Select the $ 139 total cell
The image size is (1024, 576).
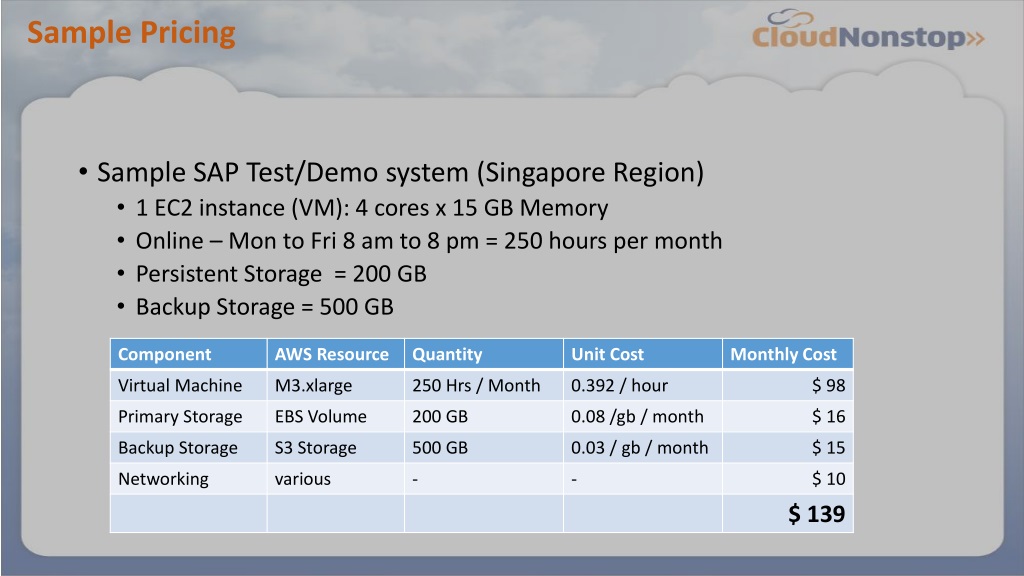tap(788, 514)
